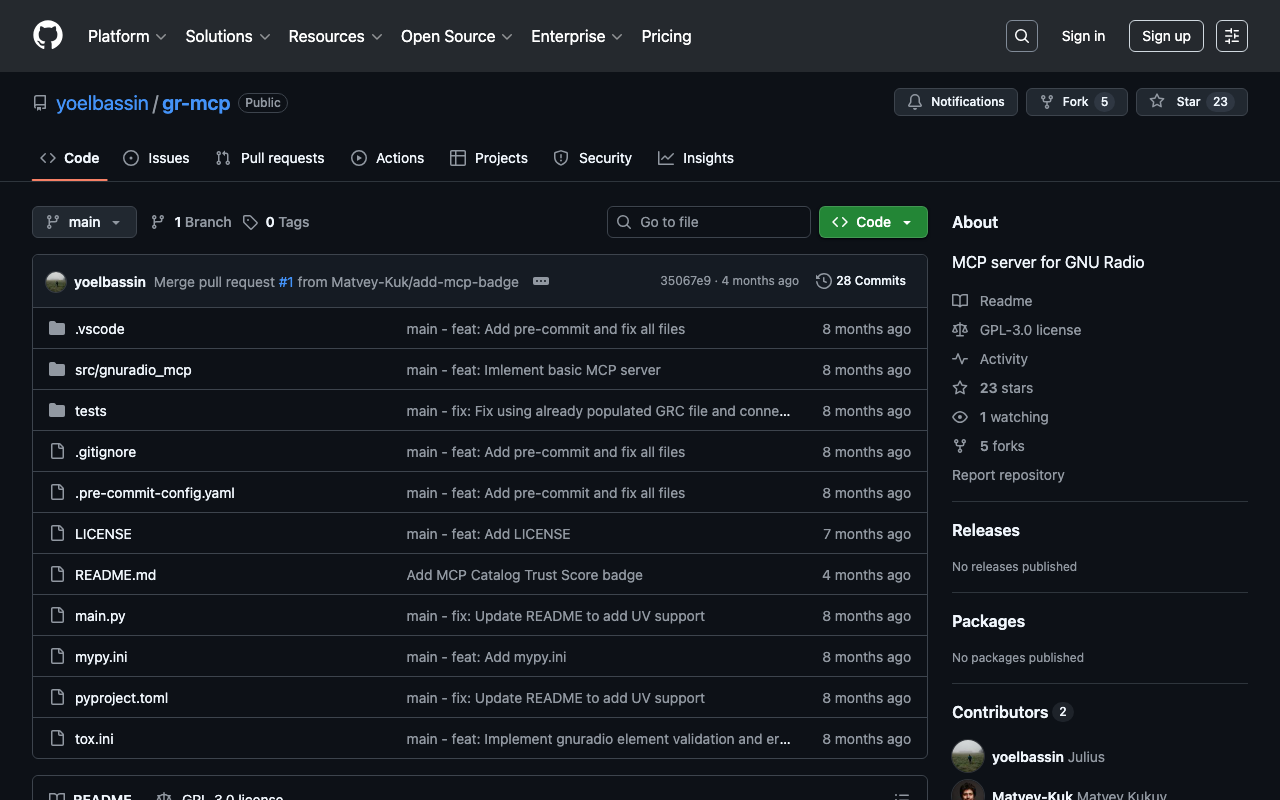Open the search magnifier icon
Viewport: 1280px width, 800px height.
[x=1021, y=36]
